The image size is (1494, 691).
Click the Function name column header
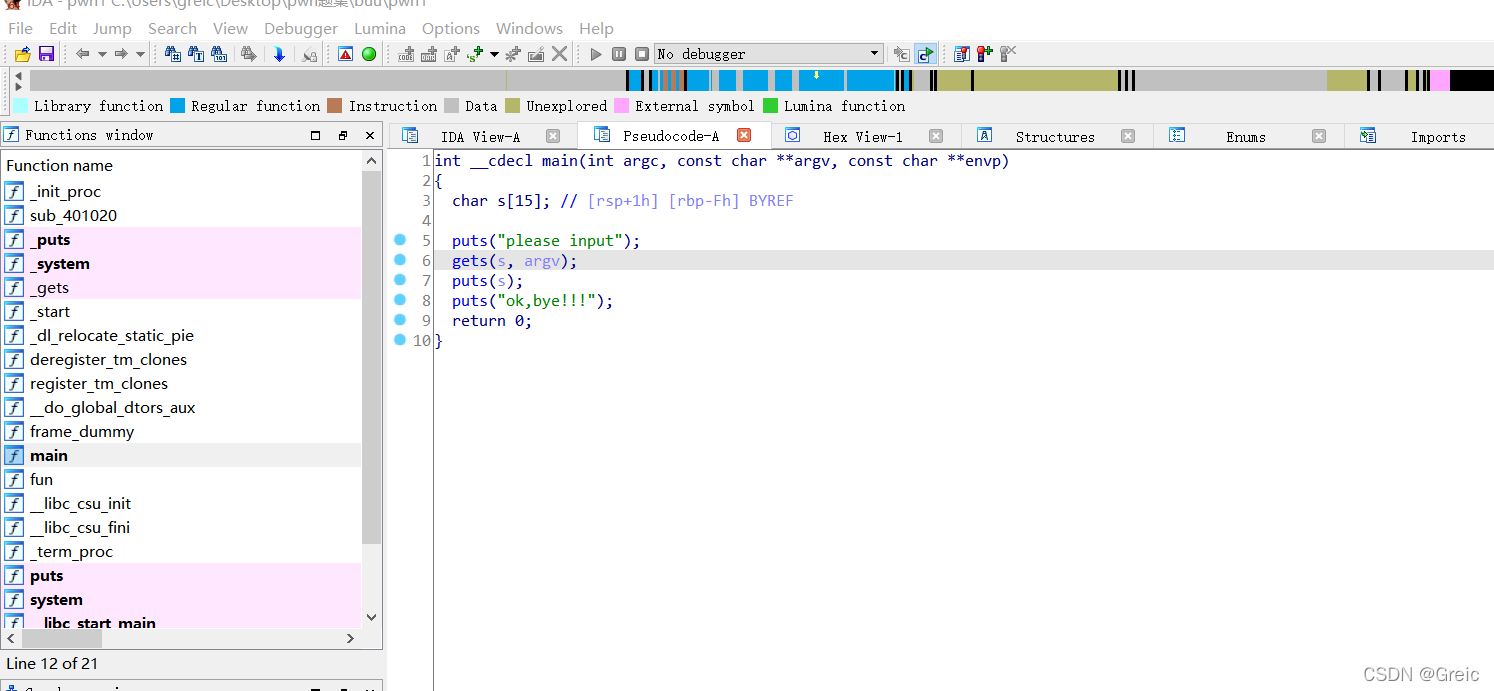coord(181,166)
